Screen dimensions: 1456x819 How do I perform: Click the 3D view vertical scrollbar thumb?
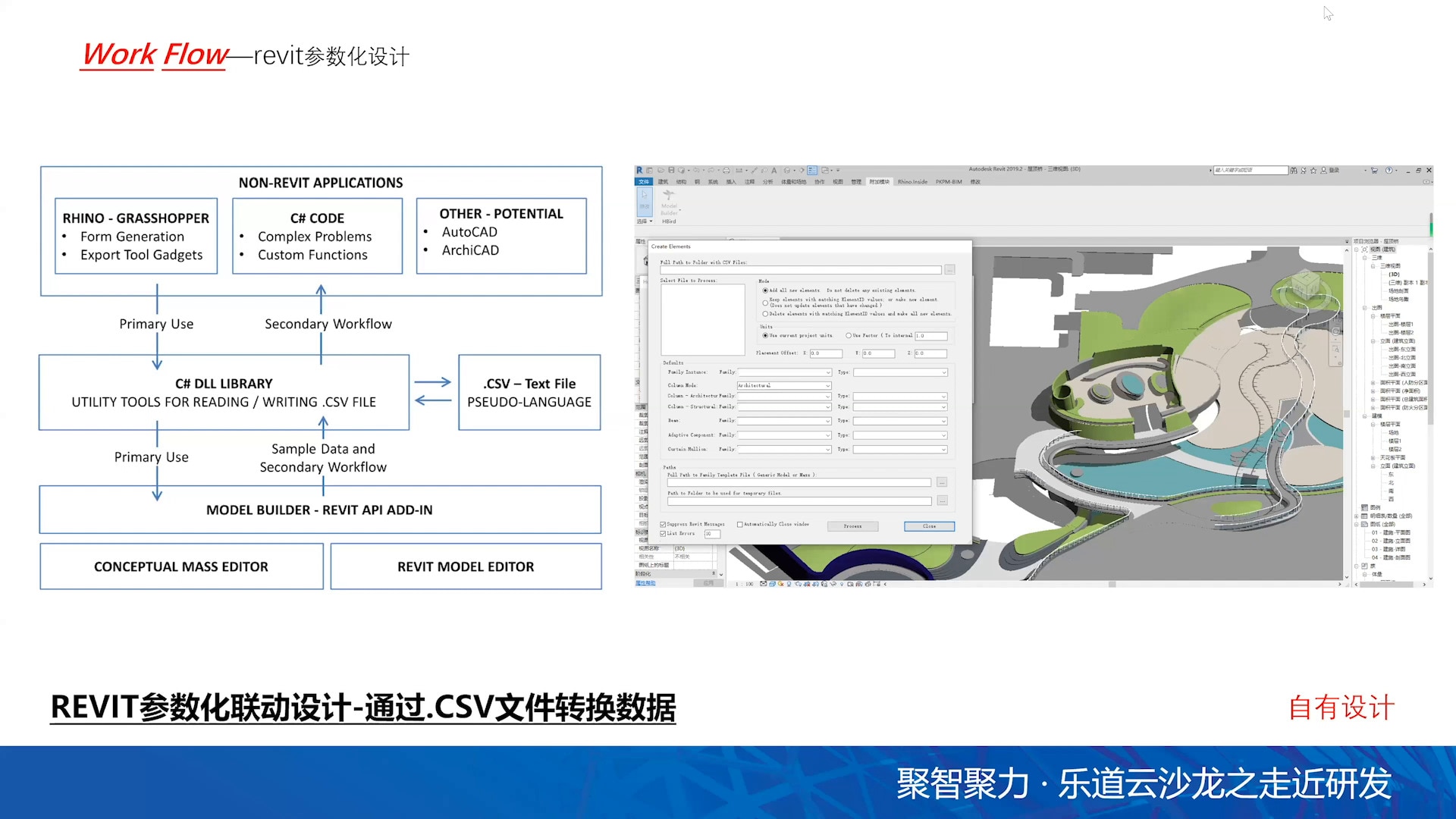click(x=1347, y=414)
